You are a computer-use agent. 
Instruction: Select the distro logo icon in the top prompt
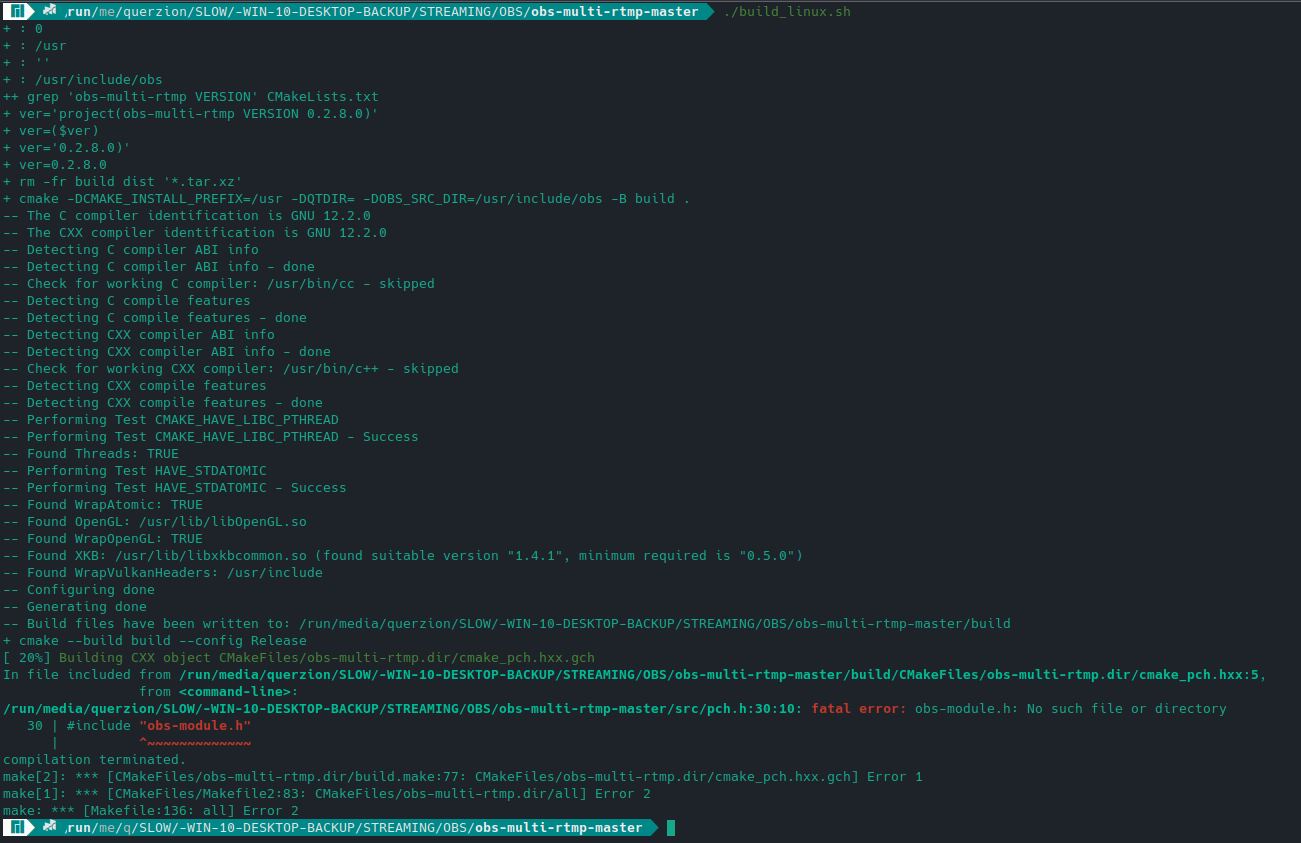(x=16, y=11)
